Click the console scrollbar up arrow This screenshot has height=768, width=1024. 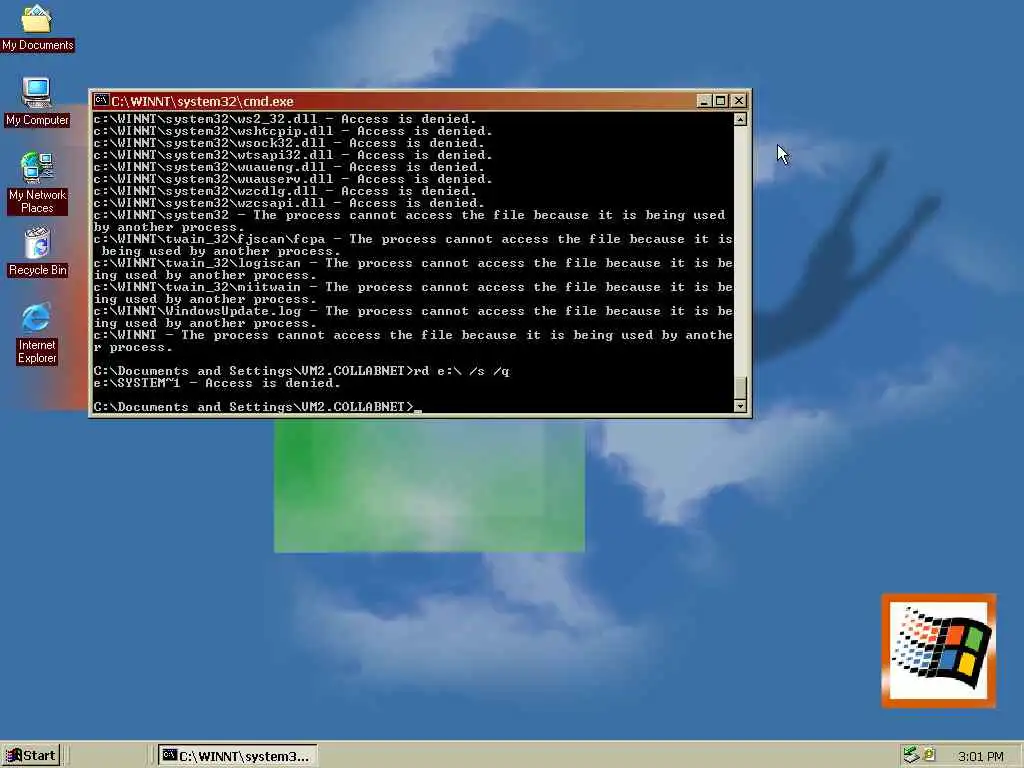(740, 119)
